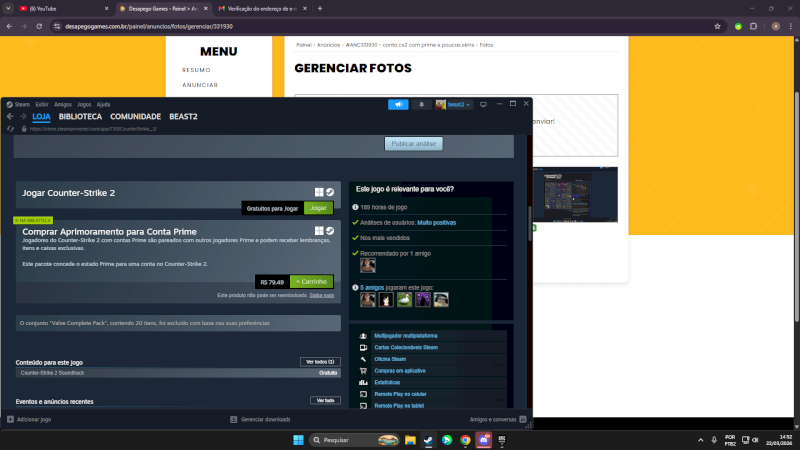The image size is (800, 450).
Task: Click the duck avatar among friends
Action: coord(404,299)
